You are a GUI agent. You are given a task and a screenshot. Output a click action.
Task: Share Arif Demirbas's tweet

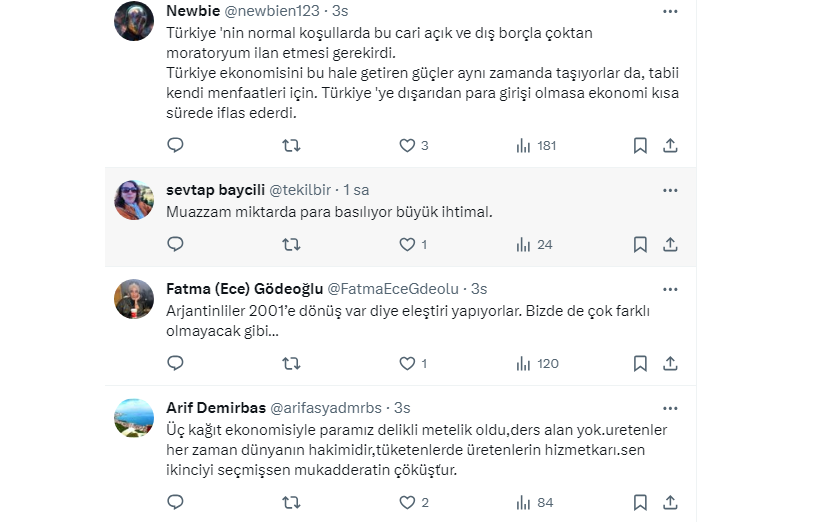pyautogui.click(x=671, y=503)
